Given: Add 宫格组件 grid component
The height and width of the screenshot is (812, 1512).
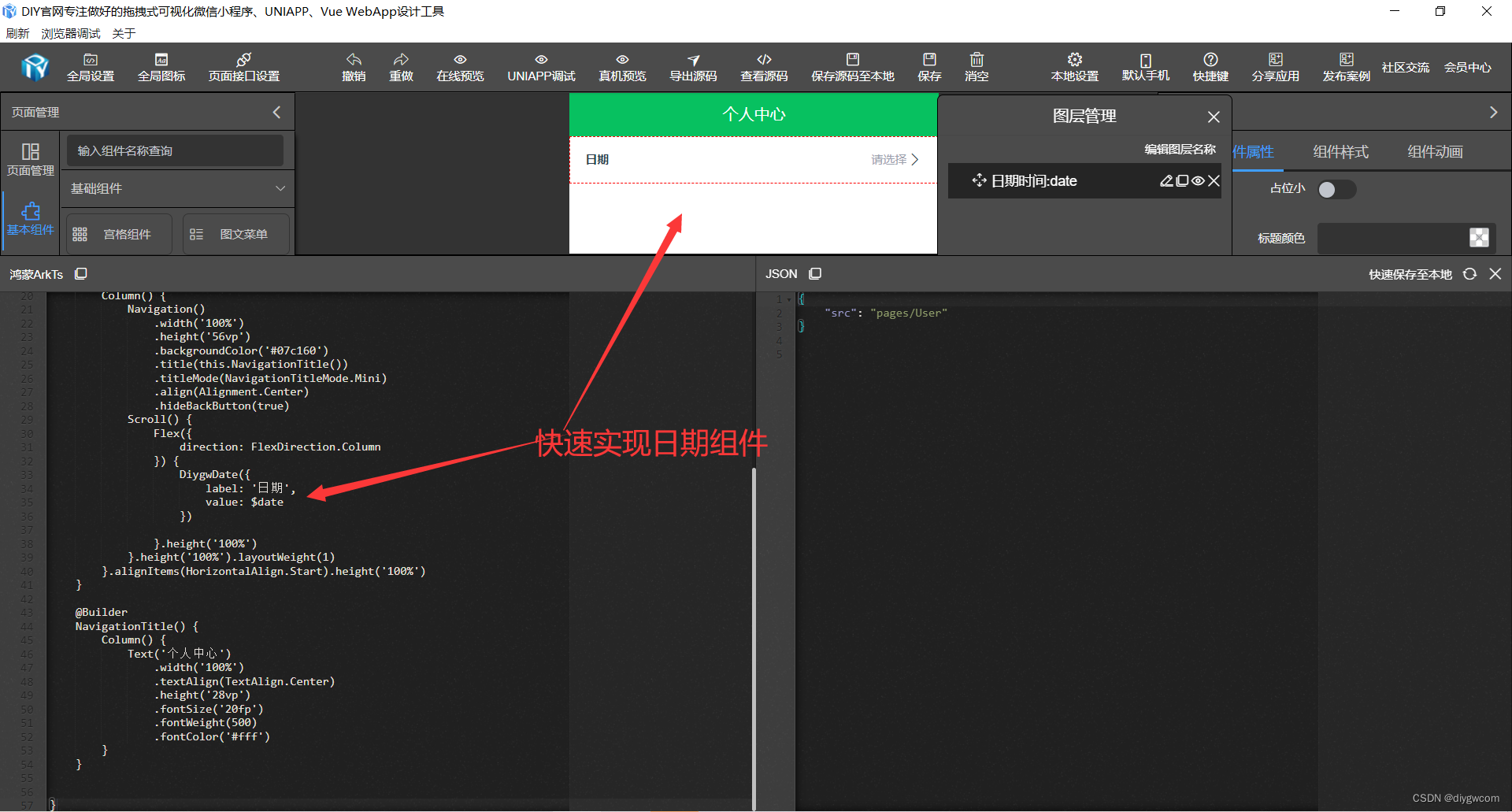Looking at the screenshot, I should 119,234.
